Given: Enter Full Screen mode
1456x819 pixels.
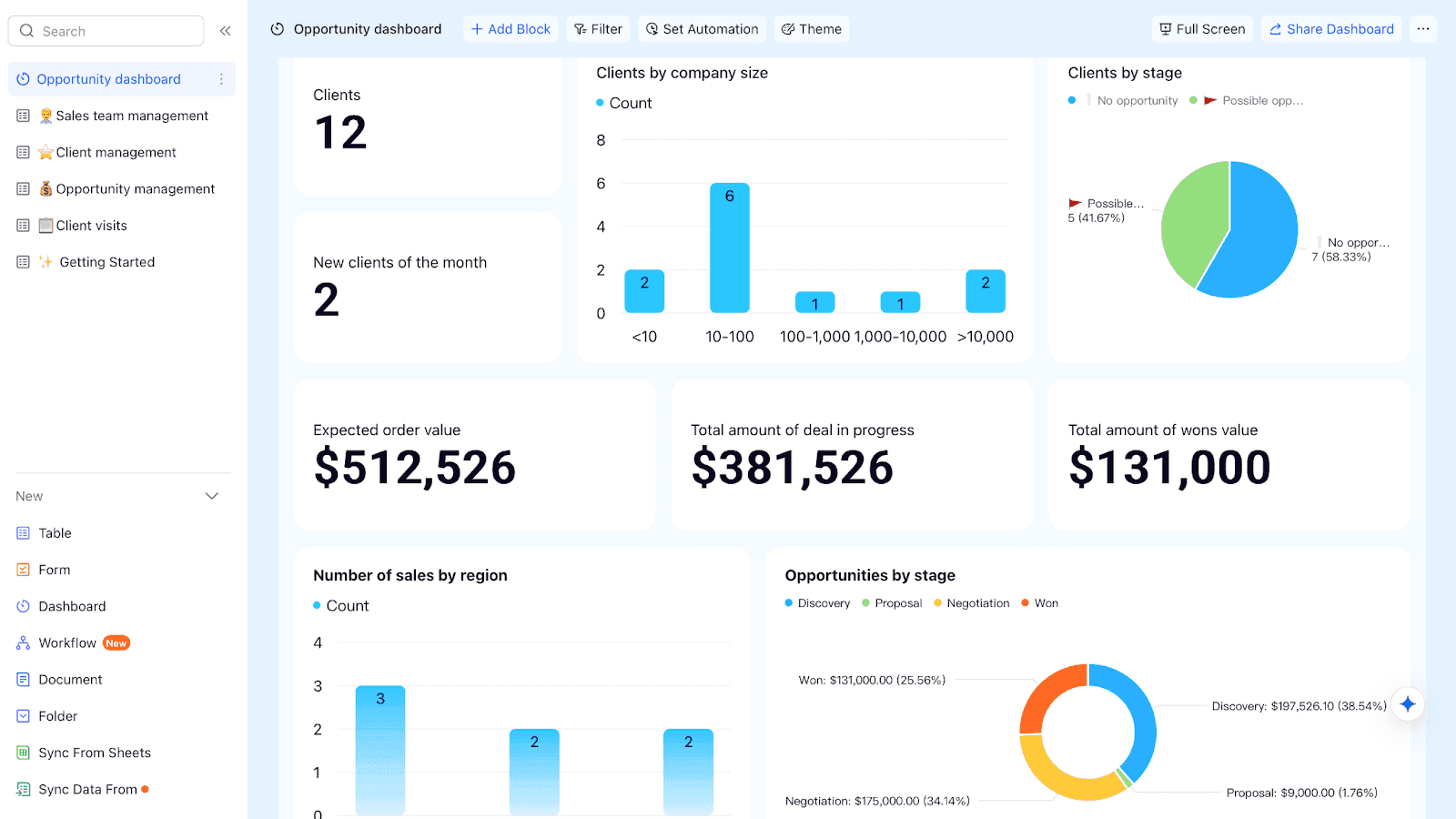Looking at the screenshot, I should pos(1202,29).
